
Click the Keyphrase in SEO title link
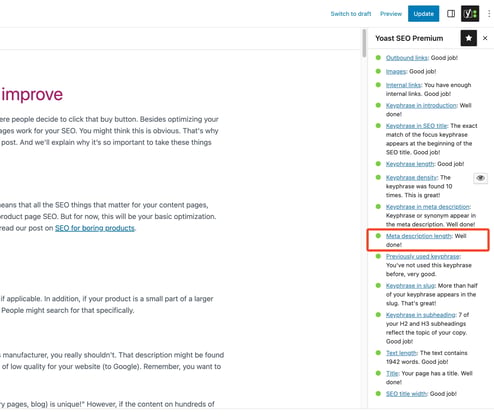click(416, 126)
